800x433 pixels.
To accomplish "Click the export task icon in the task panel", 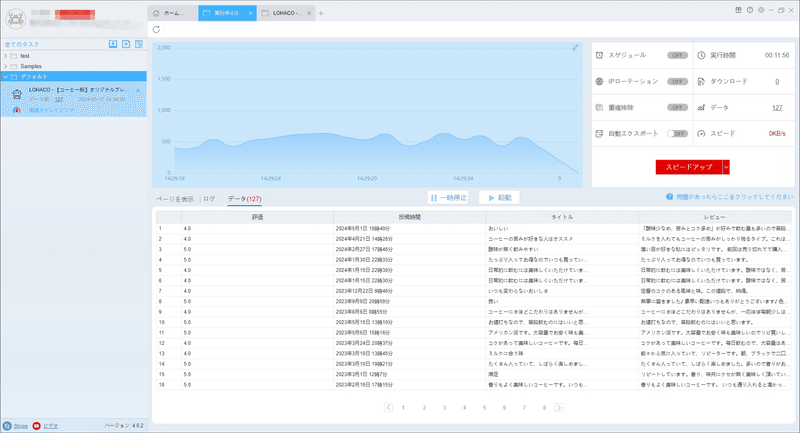I will coord(126,44).
